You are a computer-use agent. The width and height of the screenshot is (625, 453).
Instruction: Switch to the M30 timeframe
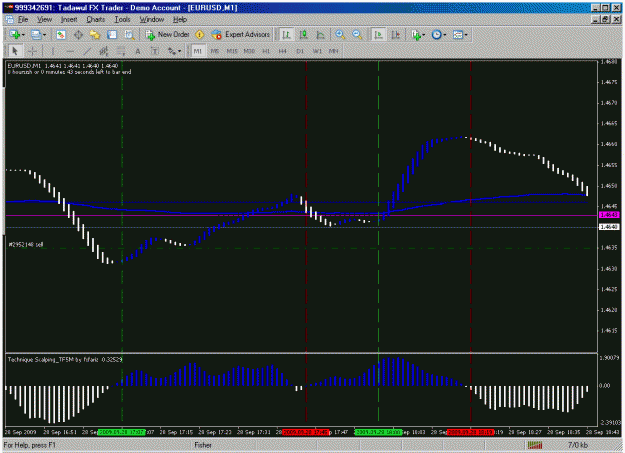pyautogui.click(x=249, y=51)
